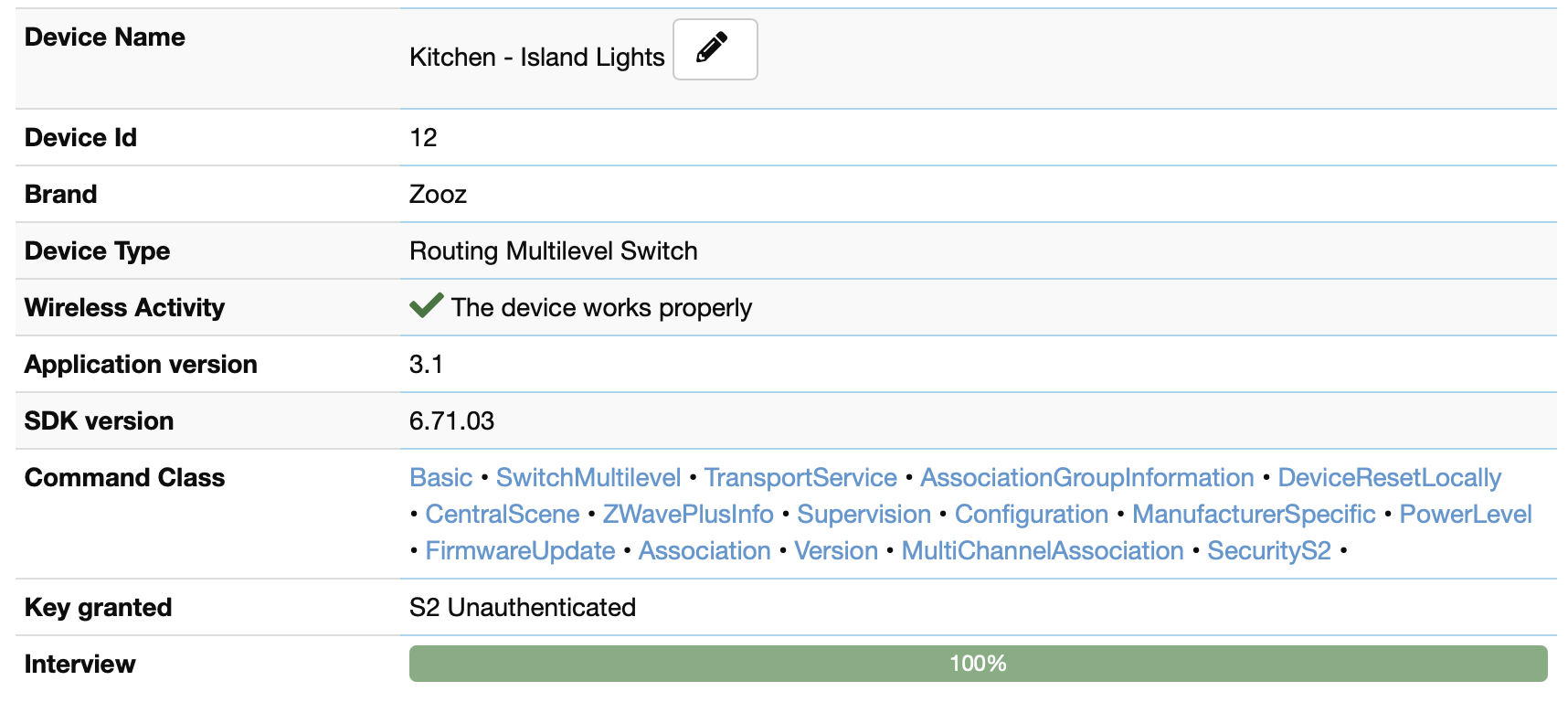1568x702 pixels.
Task: Open the Configuration command class link
Action: click(x=1031, y=515)
